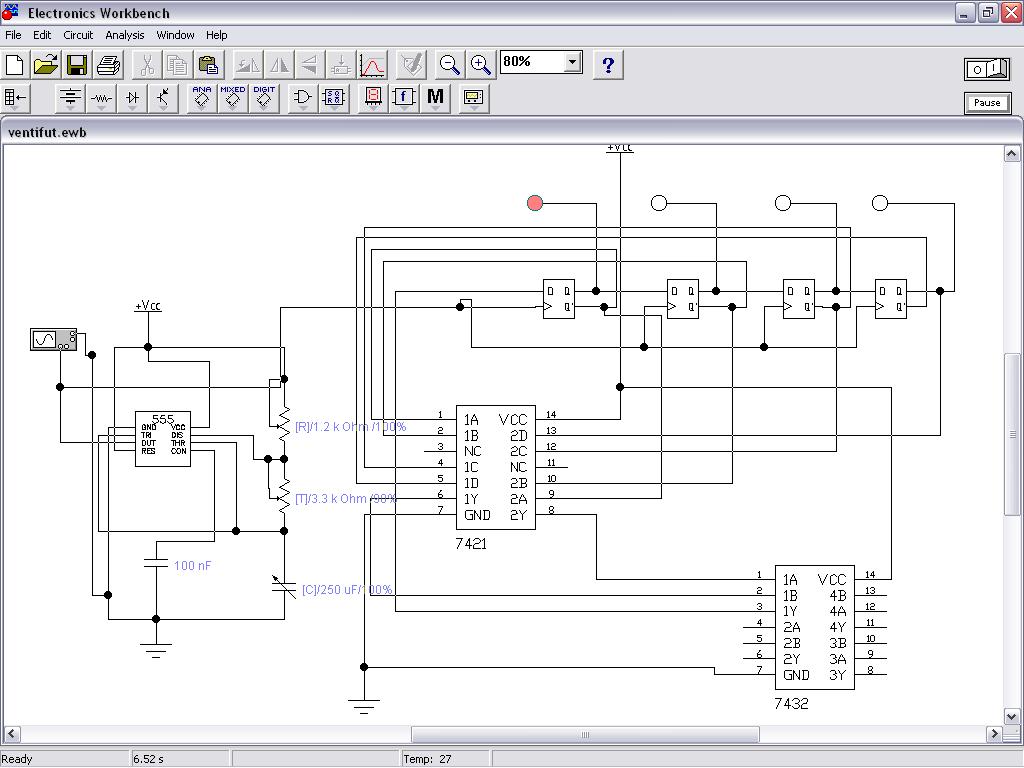Open the Indicators parts bin

click(373, 98)
